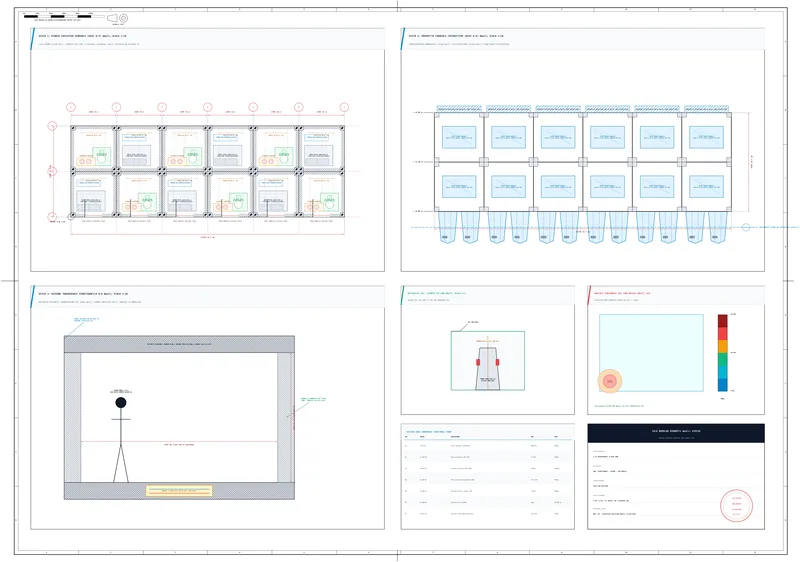Click the elevation view title header top right

tap(583, 39)
